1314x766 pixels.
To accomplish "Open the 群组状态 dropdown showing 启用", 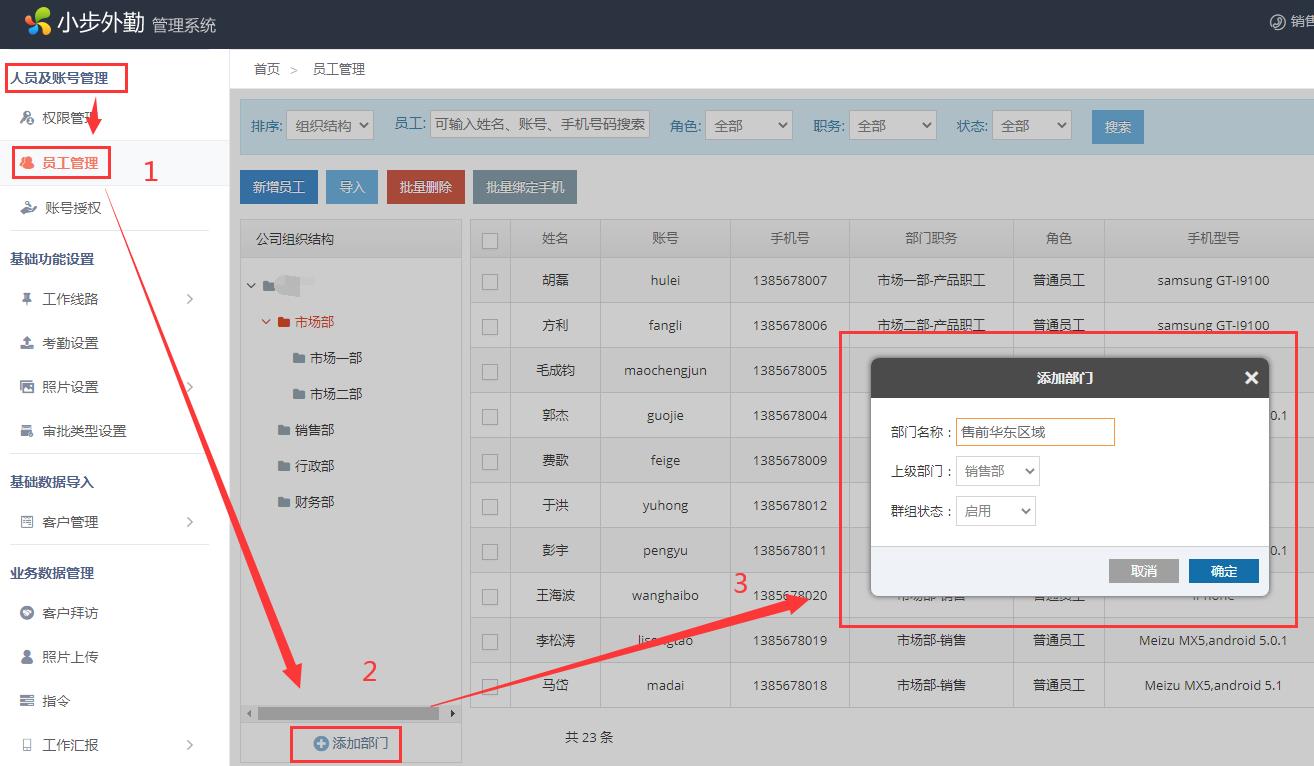I will pos(995,511).
